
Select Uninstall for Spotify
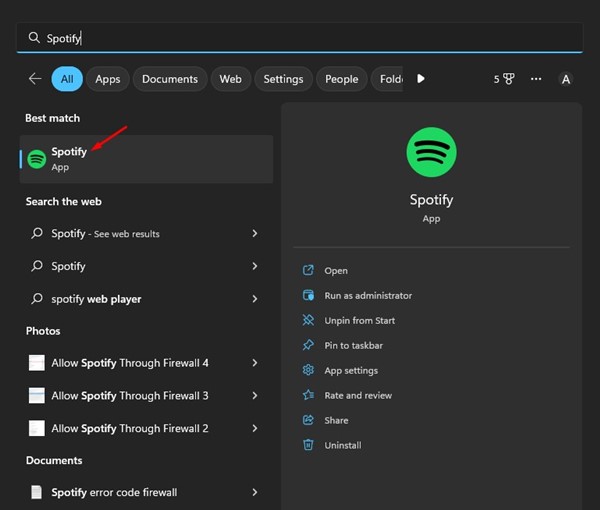point(343,445)
